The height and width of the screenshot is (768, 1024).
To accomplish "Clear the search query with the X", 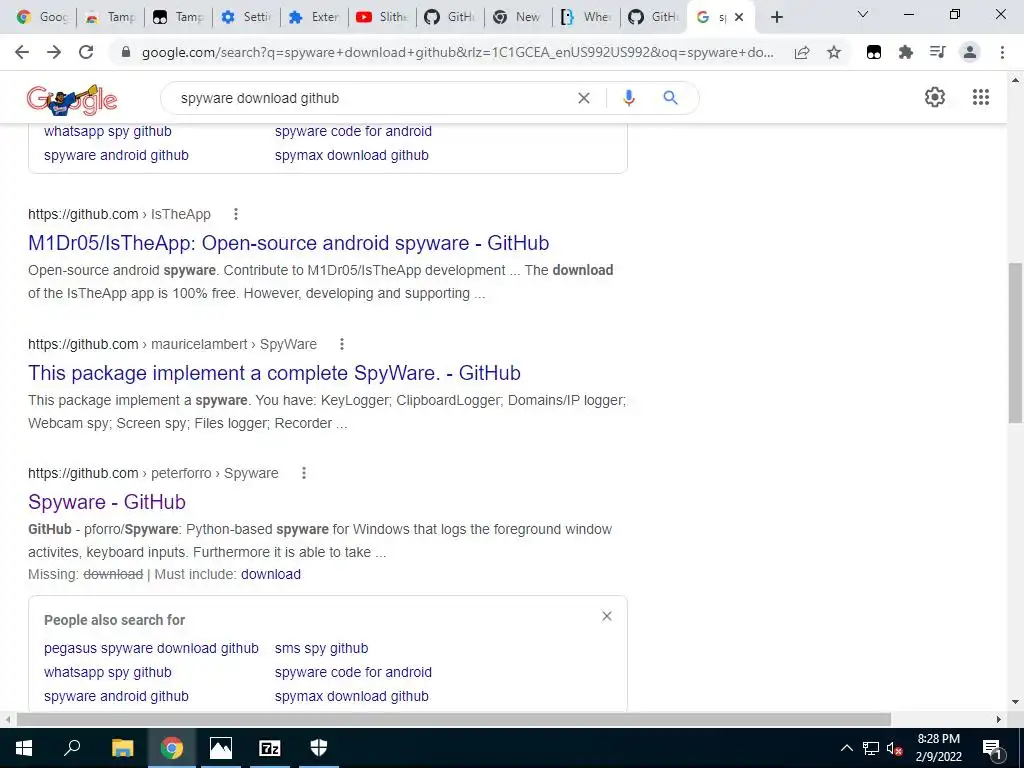I will (x=584, y=98).
